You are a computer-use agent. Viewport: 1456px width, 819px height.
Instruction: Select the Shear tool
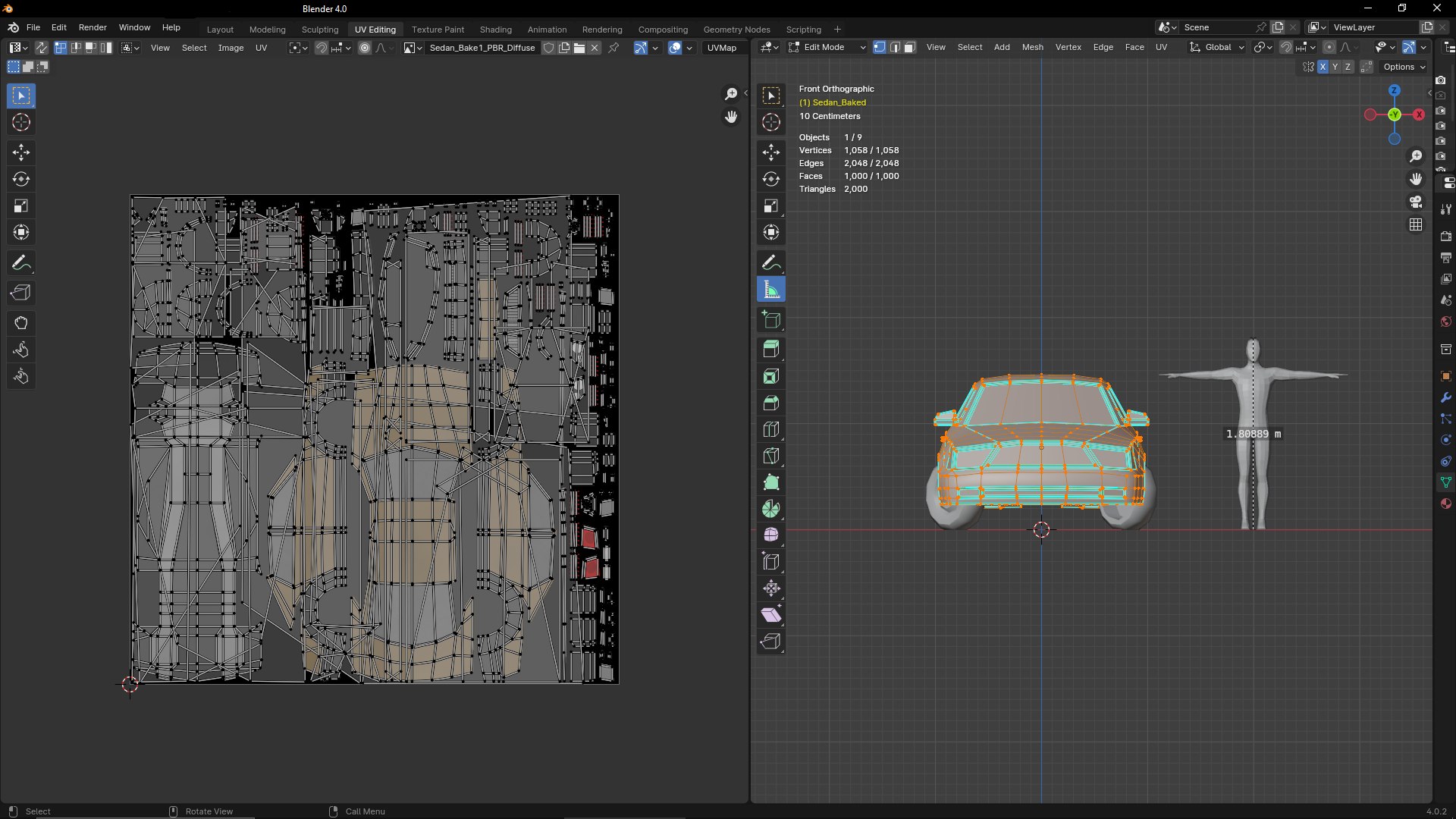pyautogui.click(x=771, y=615)
